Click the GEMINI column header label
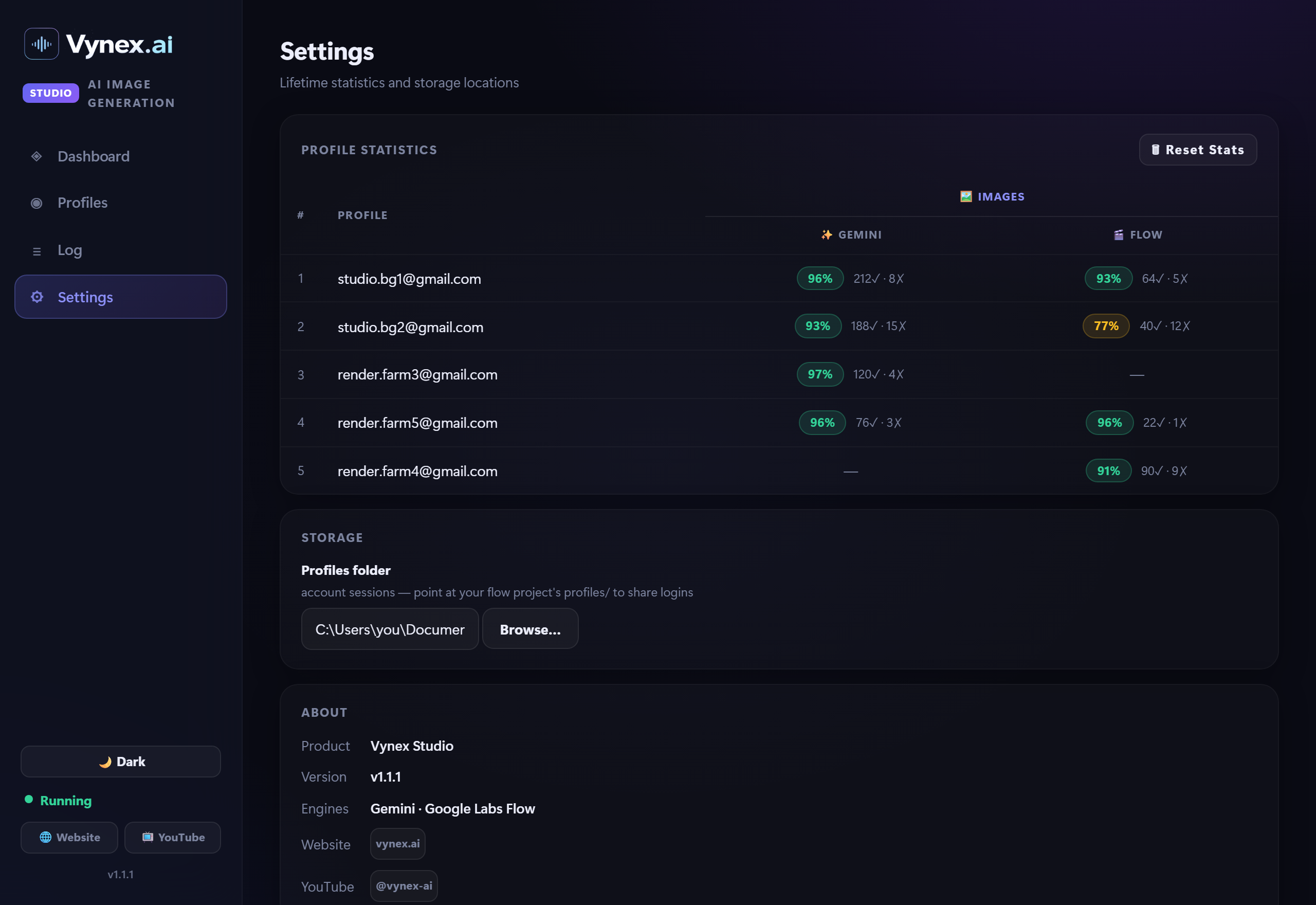The height and width of the screenshot is (905, 1316). pos(860,235)
